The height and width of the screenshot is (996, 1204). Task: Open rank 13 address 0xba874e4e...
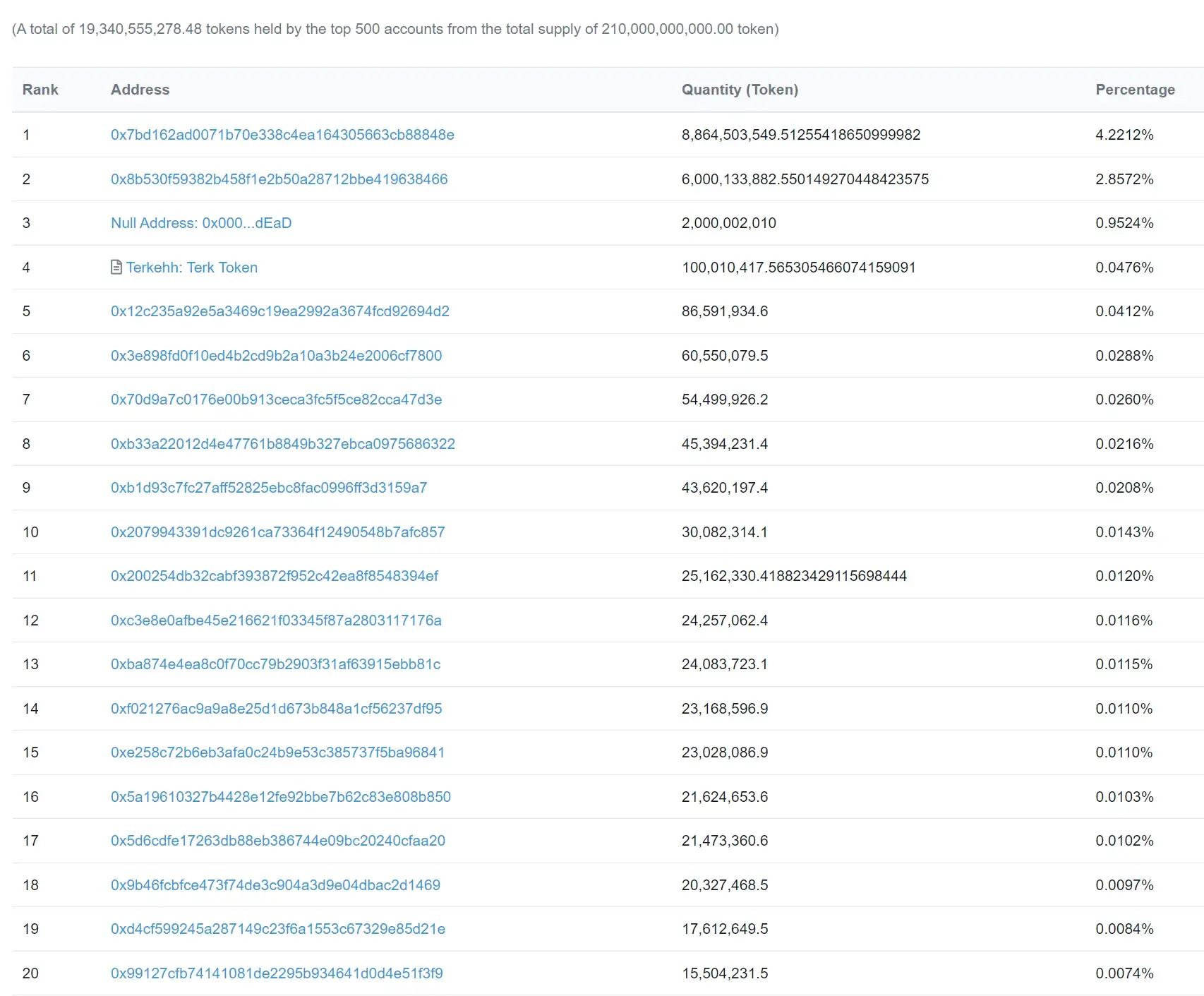[x=276, y=664]
